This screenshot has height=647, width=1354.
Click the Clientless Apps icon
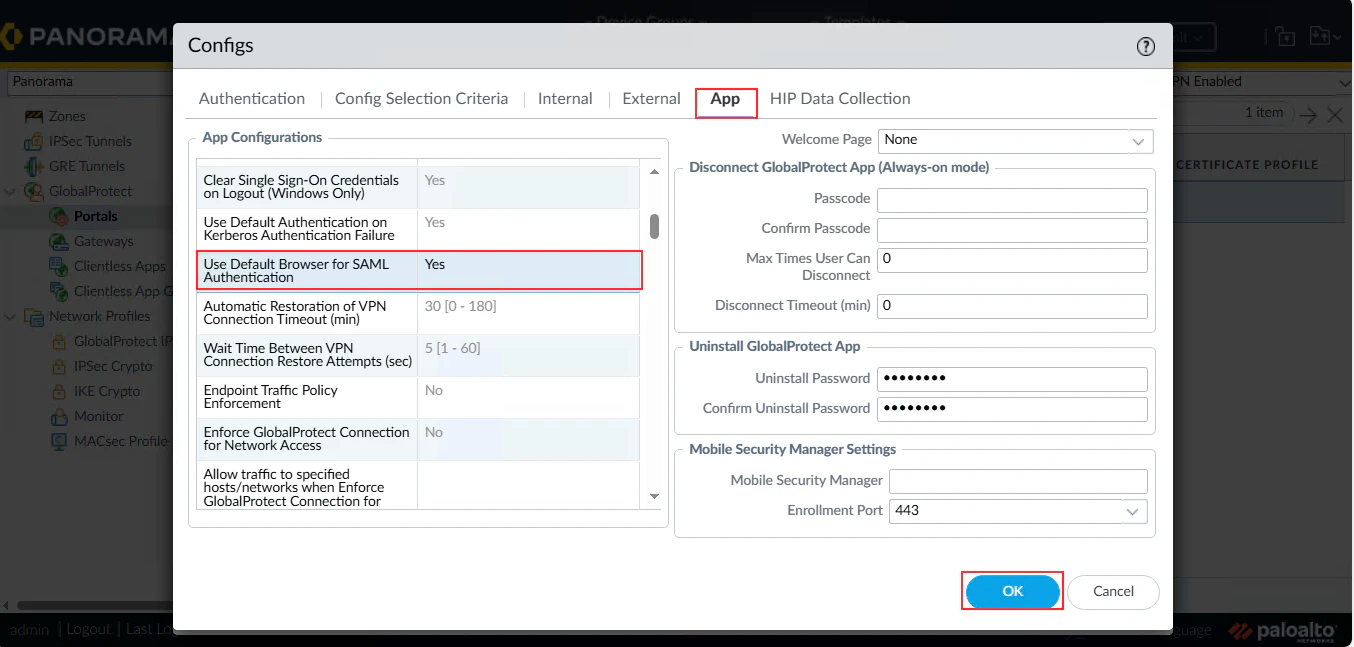point(58,266)
